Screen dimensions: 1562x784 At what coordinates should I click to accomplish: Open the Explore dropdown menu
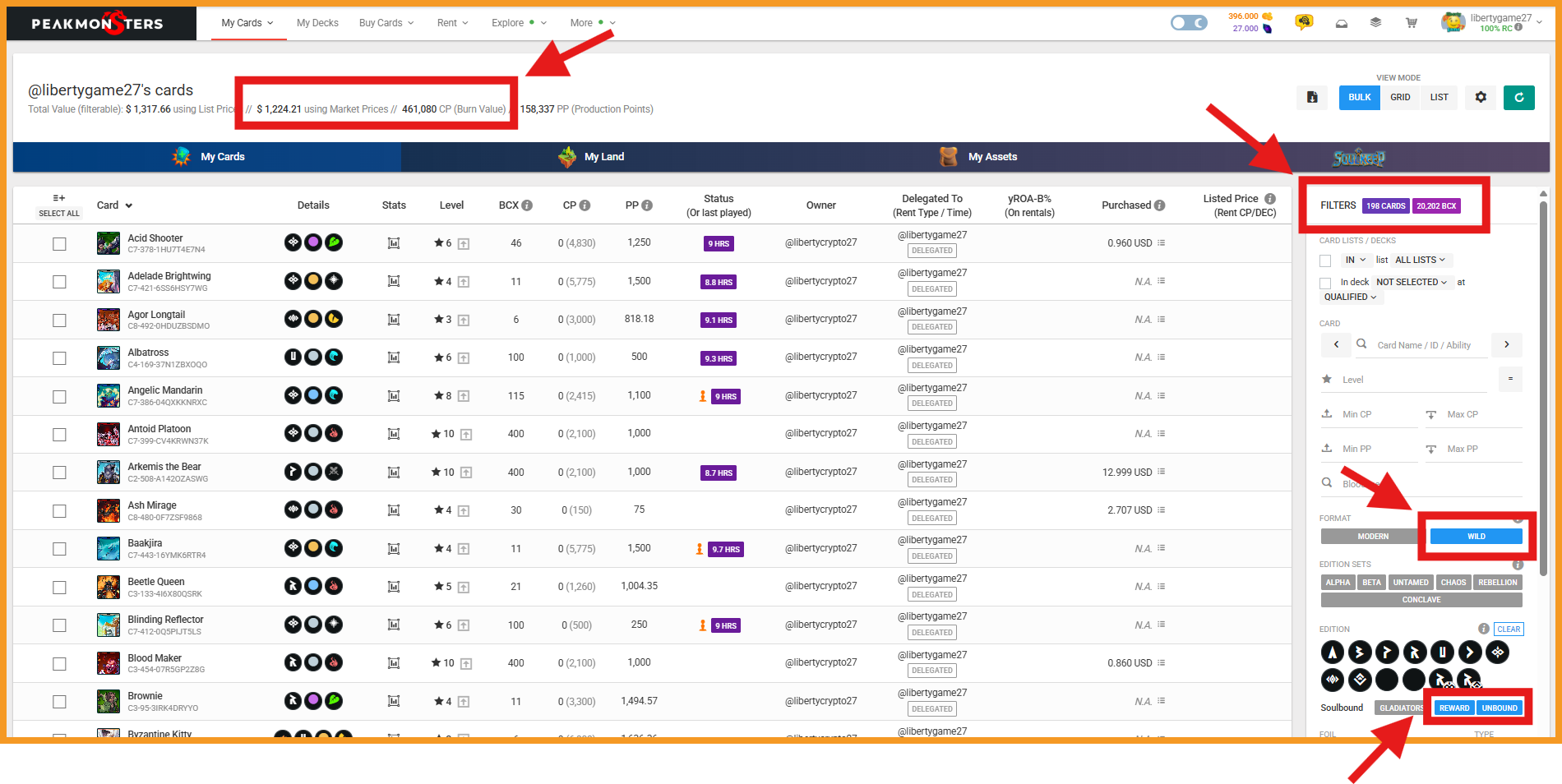(x=519, y=23)
